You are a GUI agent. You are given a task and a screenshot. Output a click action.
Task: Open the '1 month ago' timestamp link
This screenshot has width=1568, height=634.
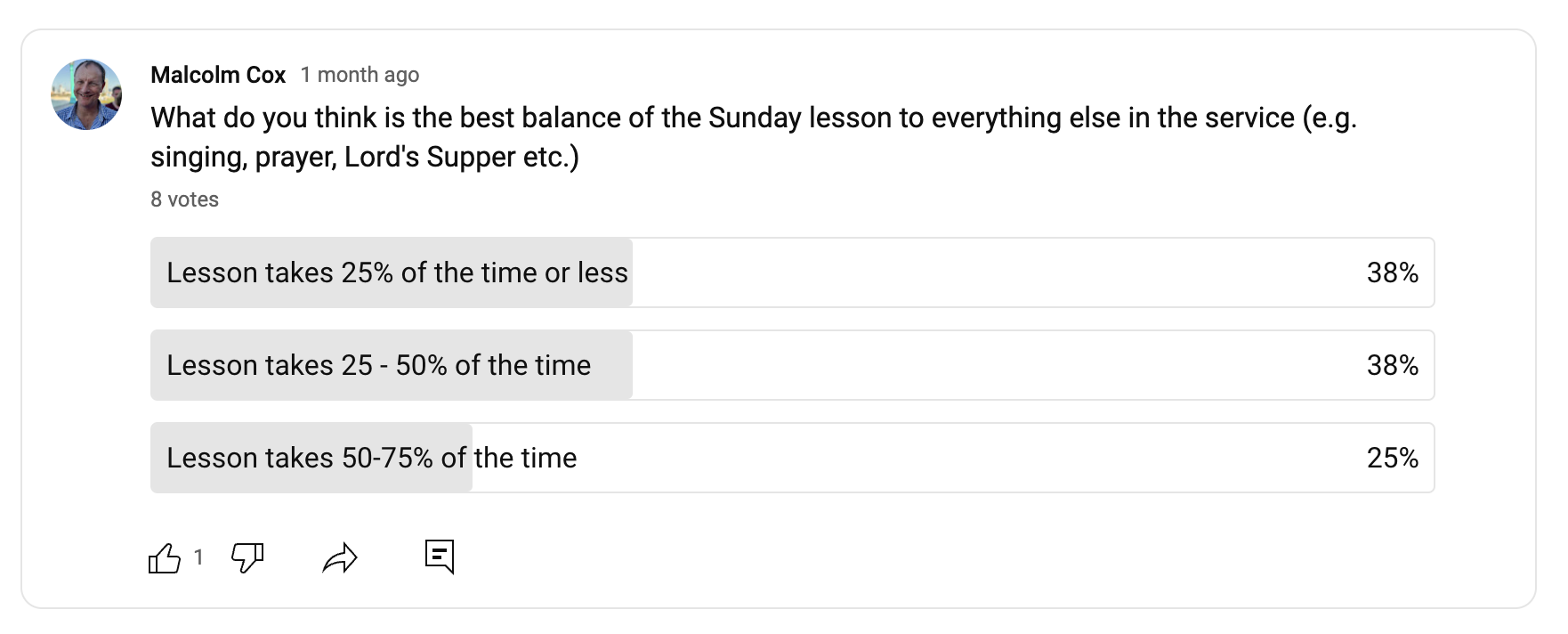[360, 75]
